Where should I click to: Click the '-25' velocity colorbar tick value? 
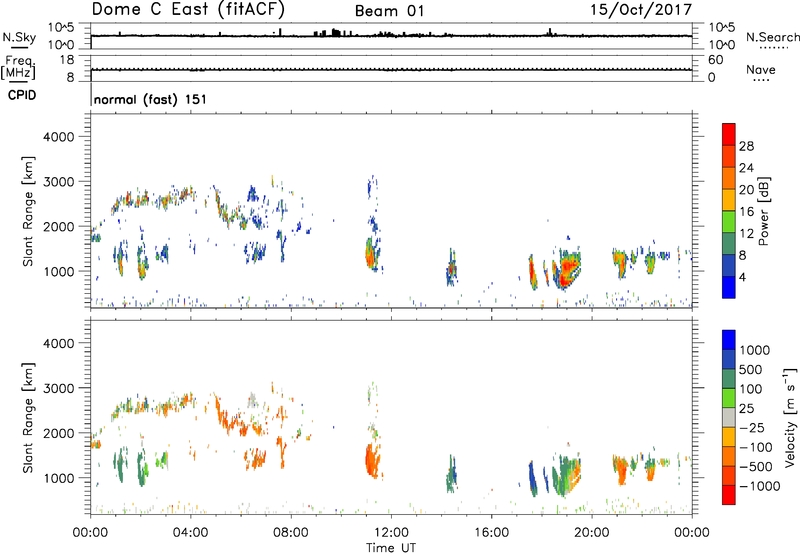(754, 428)
